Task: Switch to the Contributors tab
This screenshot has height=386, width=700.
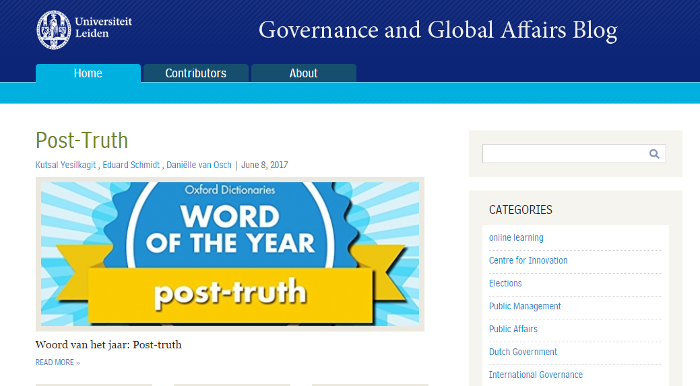Action: 196,73
